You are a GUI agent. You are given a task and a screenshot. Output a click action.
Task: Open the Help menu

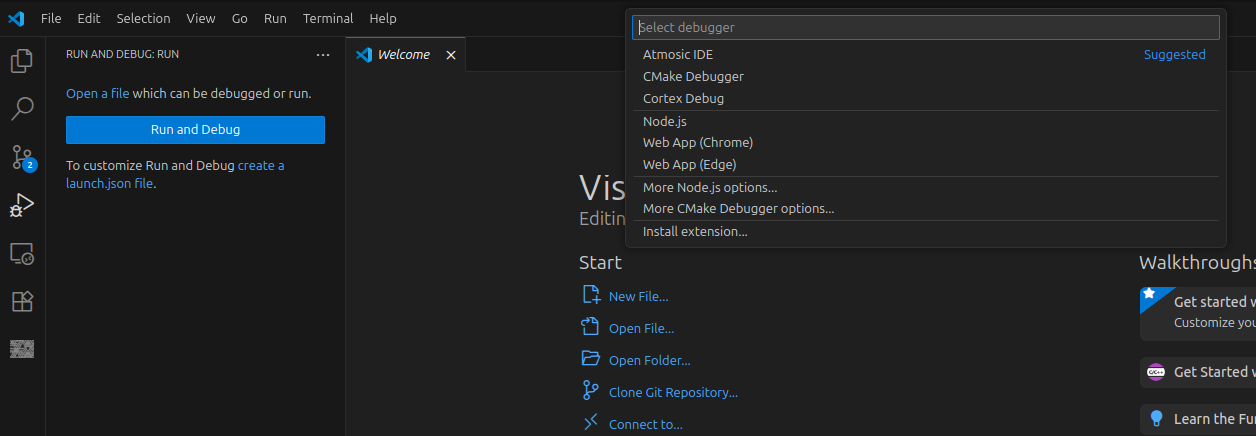383,18
